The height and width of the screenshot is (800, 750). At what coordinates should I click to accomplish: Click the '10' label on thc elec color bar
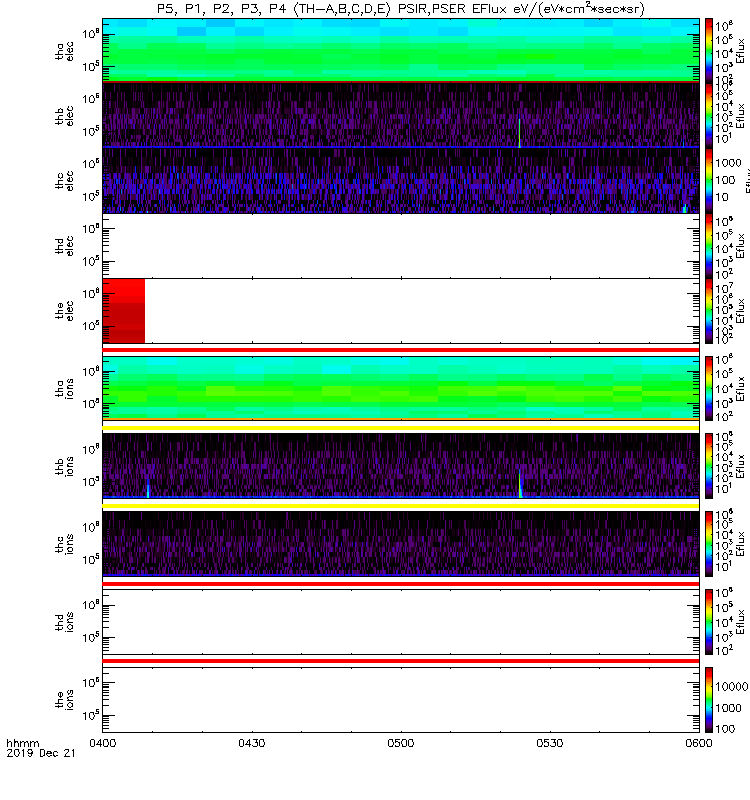(722, 197)
